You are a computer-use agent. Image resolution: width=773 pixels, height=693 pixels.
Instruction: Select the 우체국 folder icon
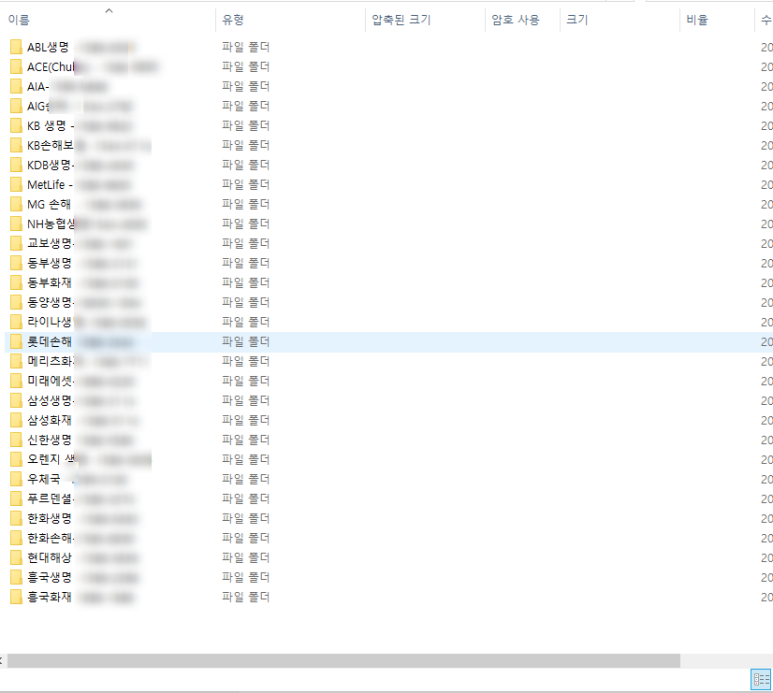[x=16, y=479]
